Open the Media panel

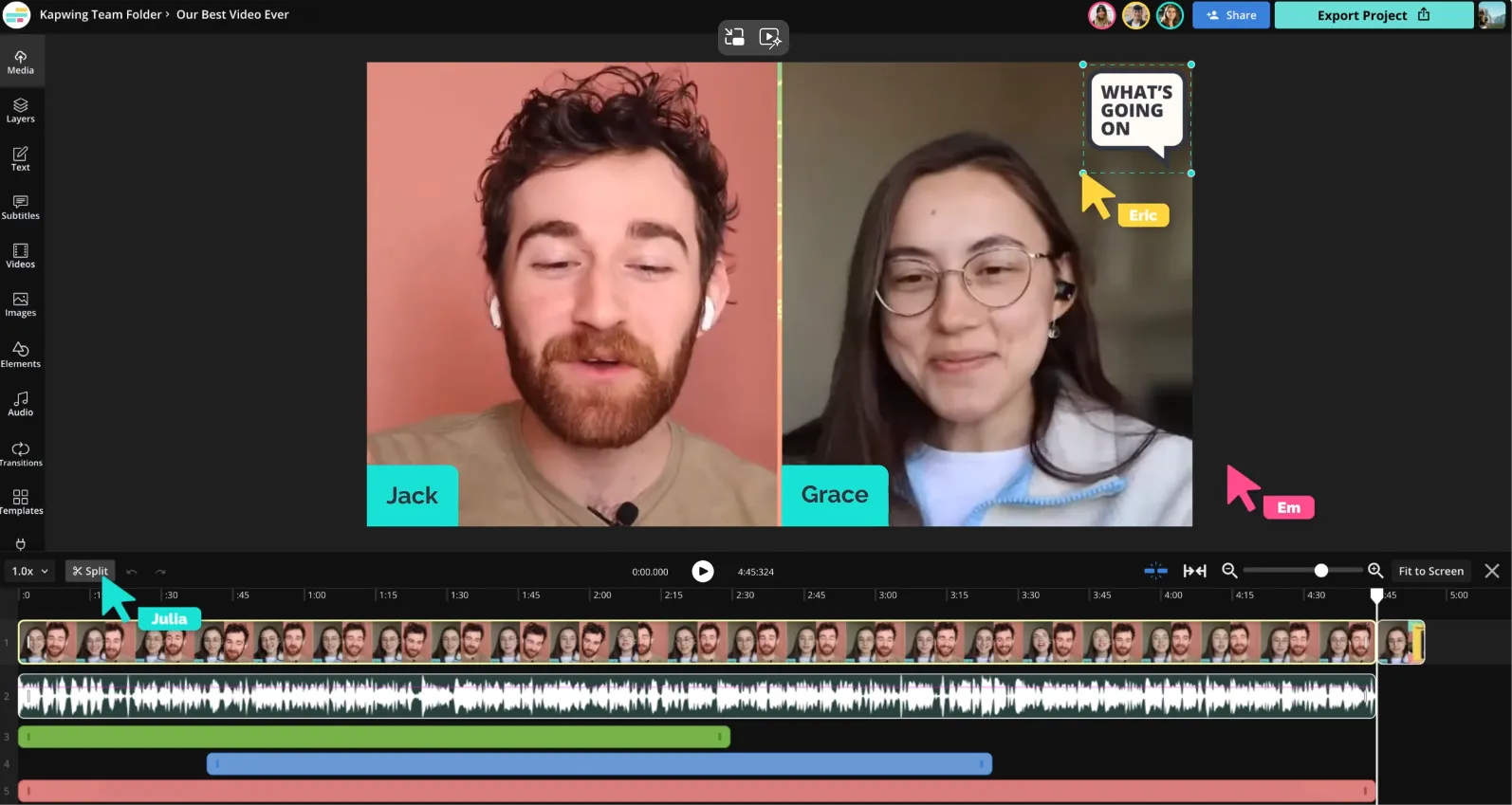[x=21, y=62]
